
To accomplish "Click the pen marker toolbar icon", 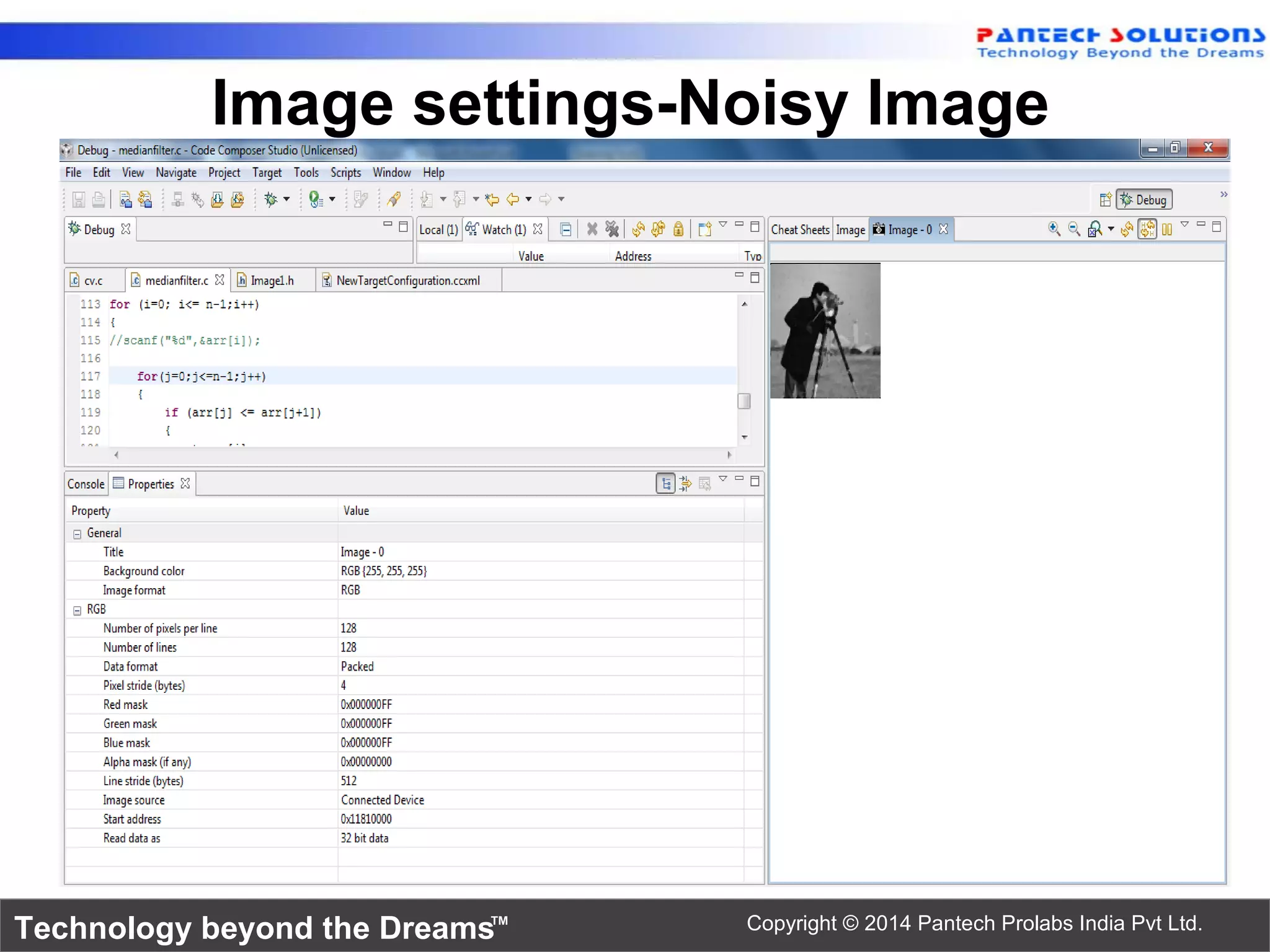I will pyautogui.click(x=394, y=199).
